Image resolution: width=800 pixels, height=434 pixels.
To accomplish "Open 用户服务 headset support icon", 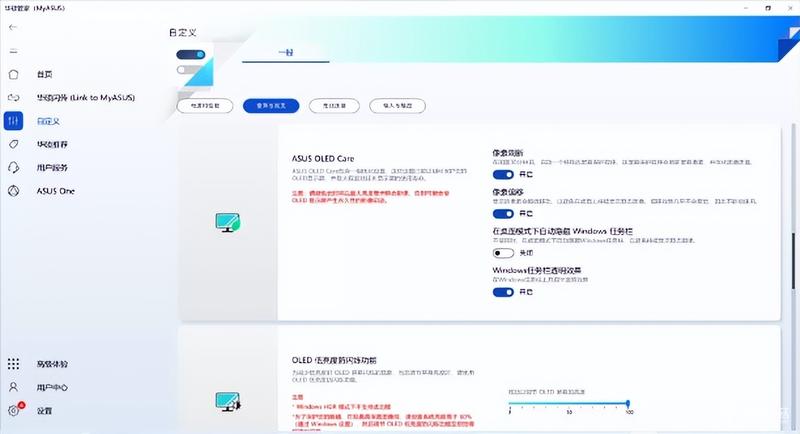I will coord(14,167).
